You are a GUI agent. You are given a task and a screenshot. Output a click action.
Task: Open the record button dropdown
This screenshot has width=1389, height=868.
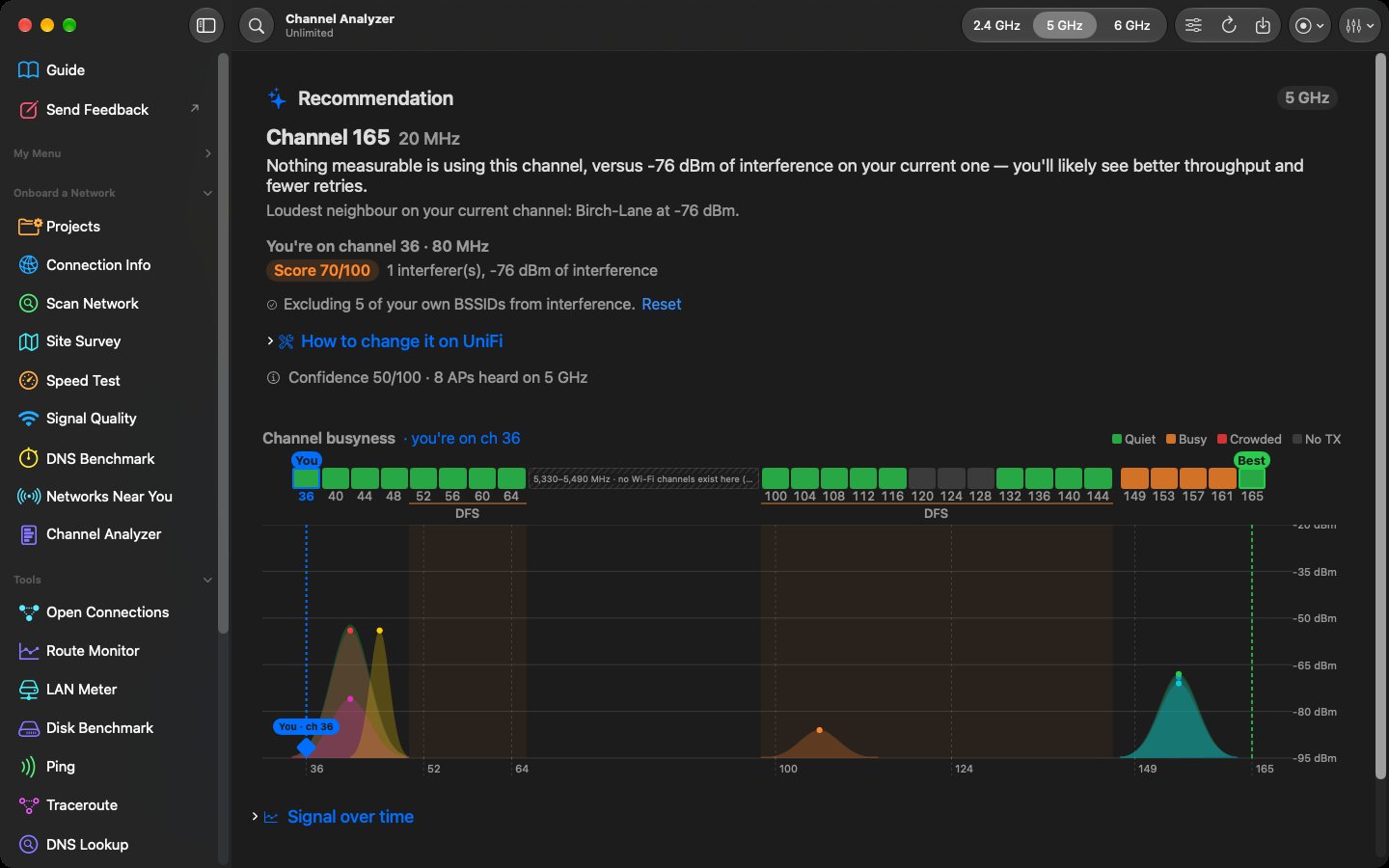click(x=1310, y=26)
